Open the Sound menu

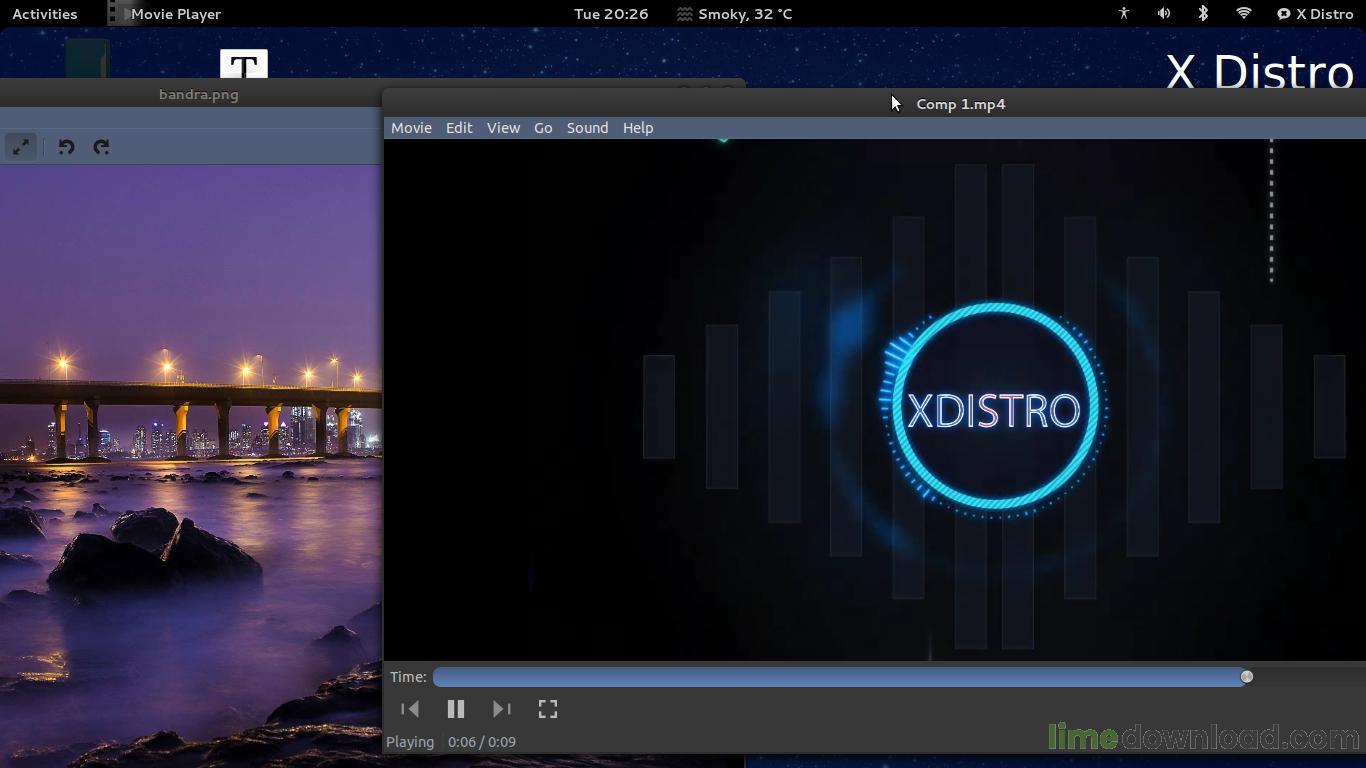tap(587, 128)
